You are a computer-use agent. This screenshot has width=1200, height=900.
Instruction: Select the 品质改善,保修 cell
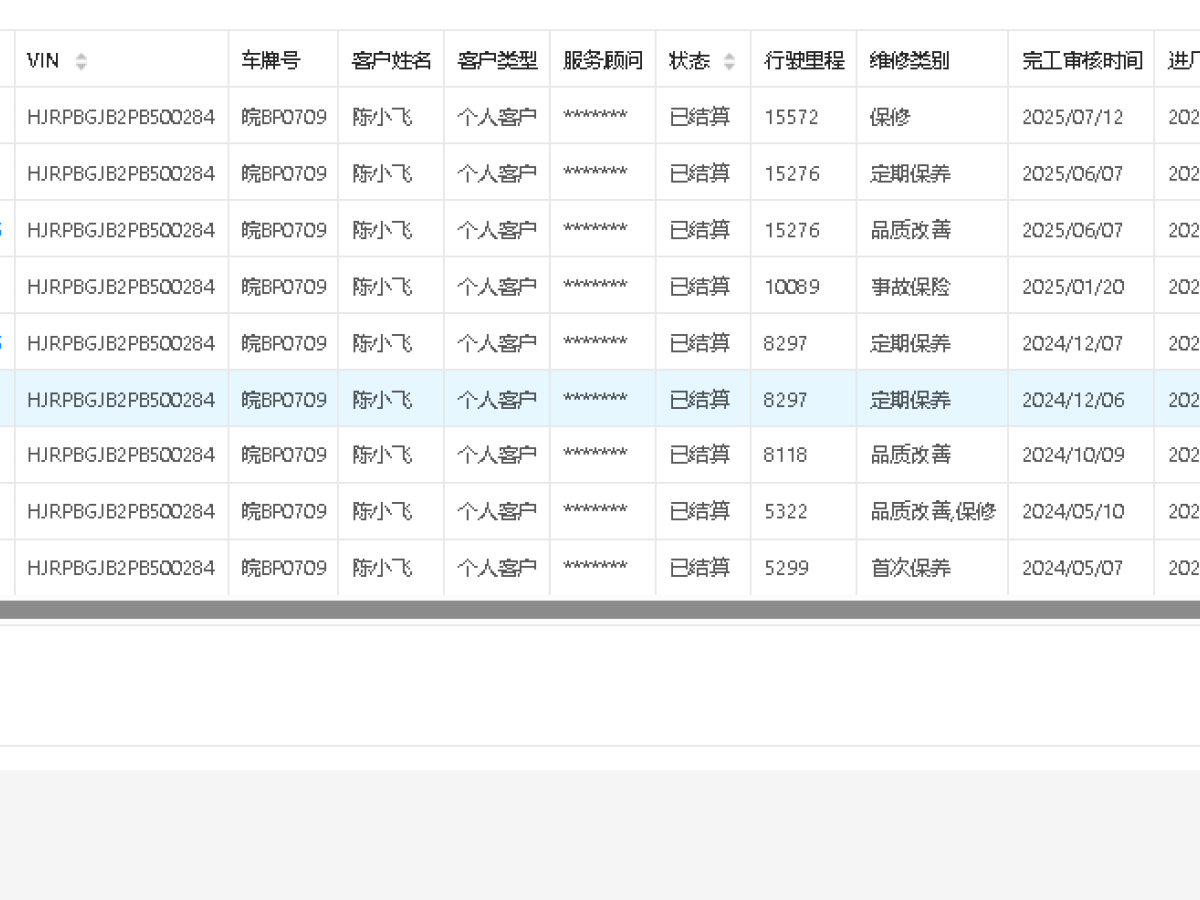point(933,512)
